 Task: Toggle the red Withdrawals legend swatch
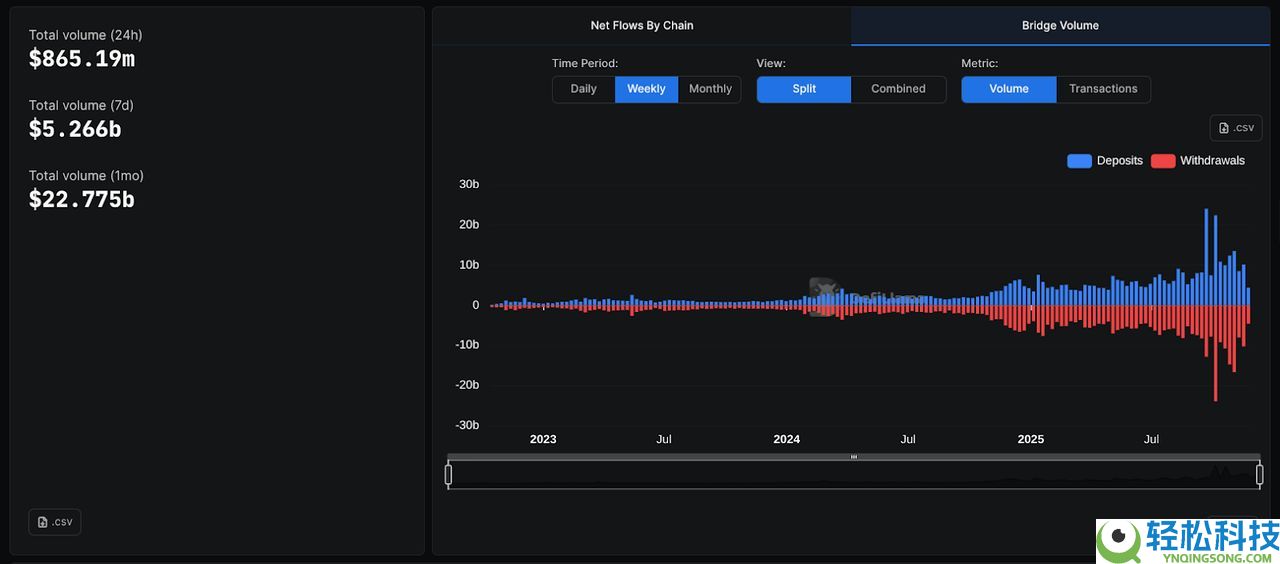click(1162, 161)
